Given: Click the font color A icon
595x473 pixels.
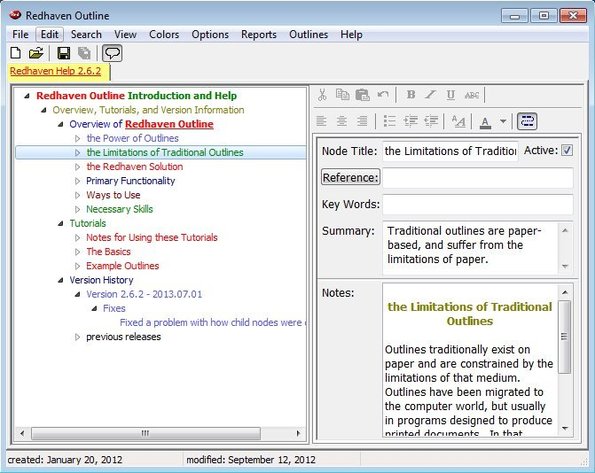Looking at the screenshot, I should (485, 122).
